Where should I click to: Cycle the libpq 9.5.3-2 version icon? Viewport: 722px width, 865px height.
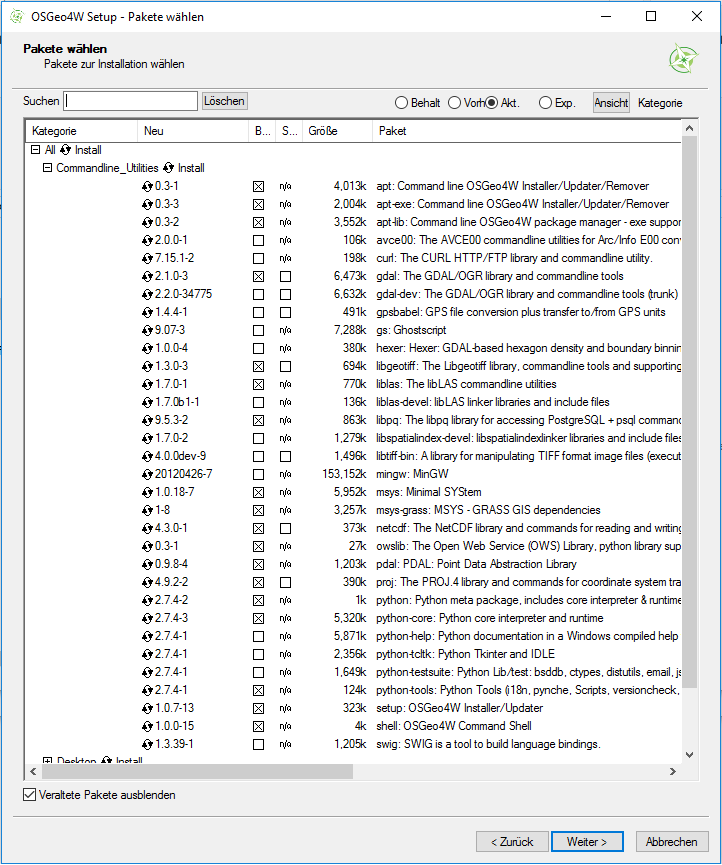tap(147, 420)
